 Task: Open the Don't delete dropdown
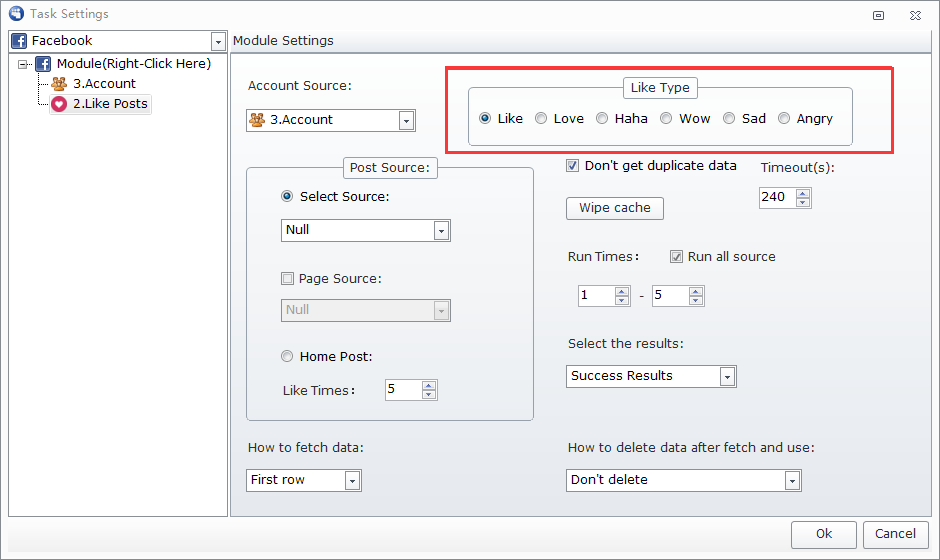click(x=793, y=481)
